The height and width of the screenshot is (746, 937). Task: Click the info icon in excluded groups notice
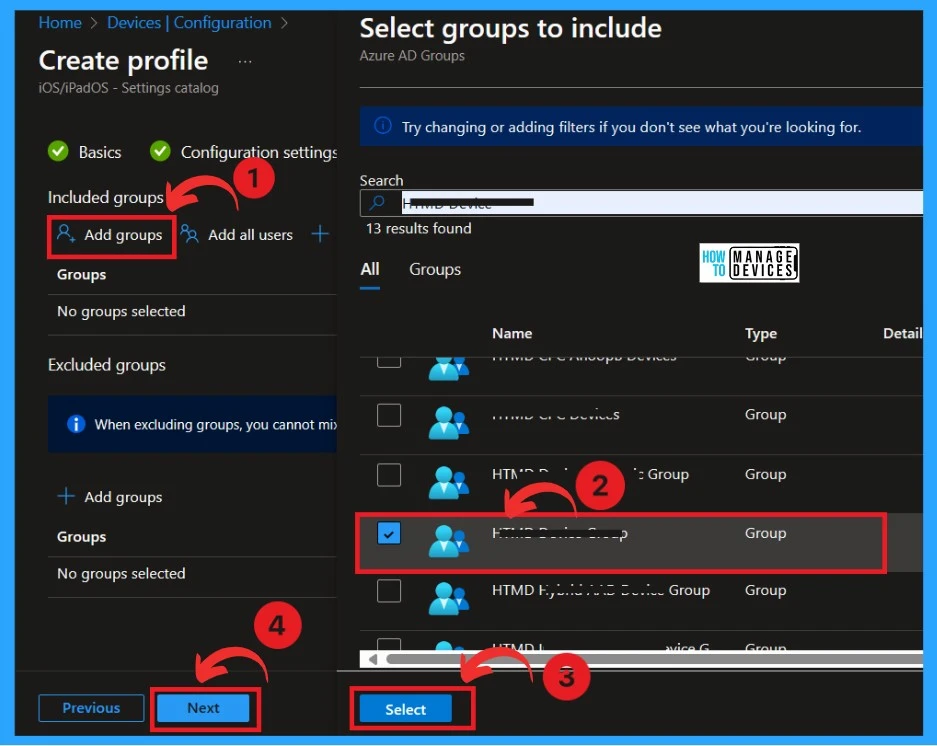(x=76, y=424)
